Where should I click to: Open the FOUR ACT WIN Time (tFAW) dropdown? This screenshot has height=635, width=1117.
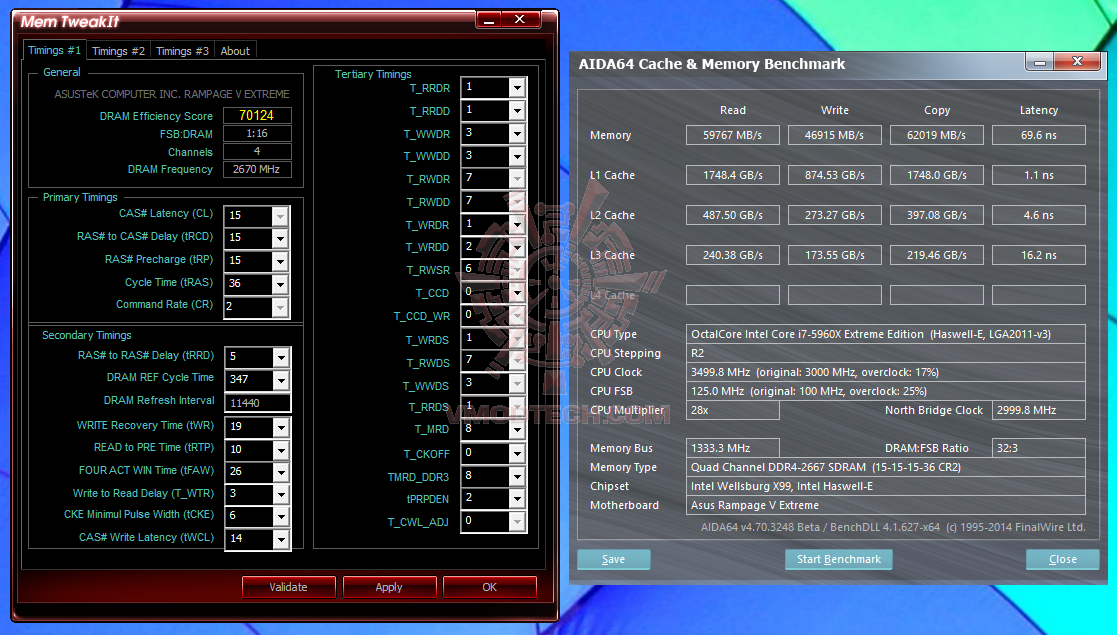[281, 472]
